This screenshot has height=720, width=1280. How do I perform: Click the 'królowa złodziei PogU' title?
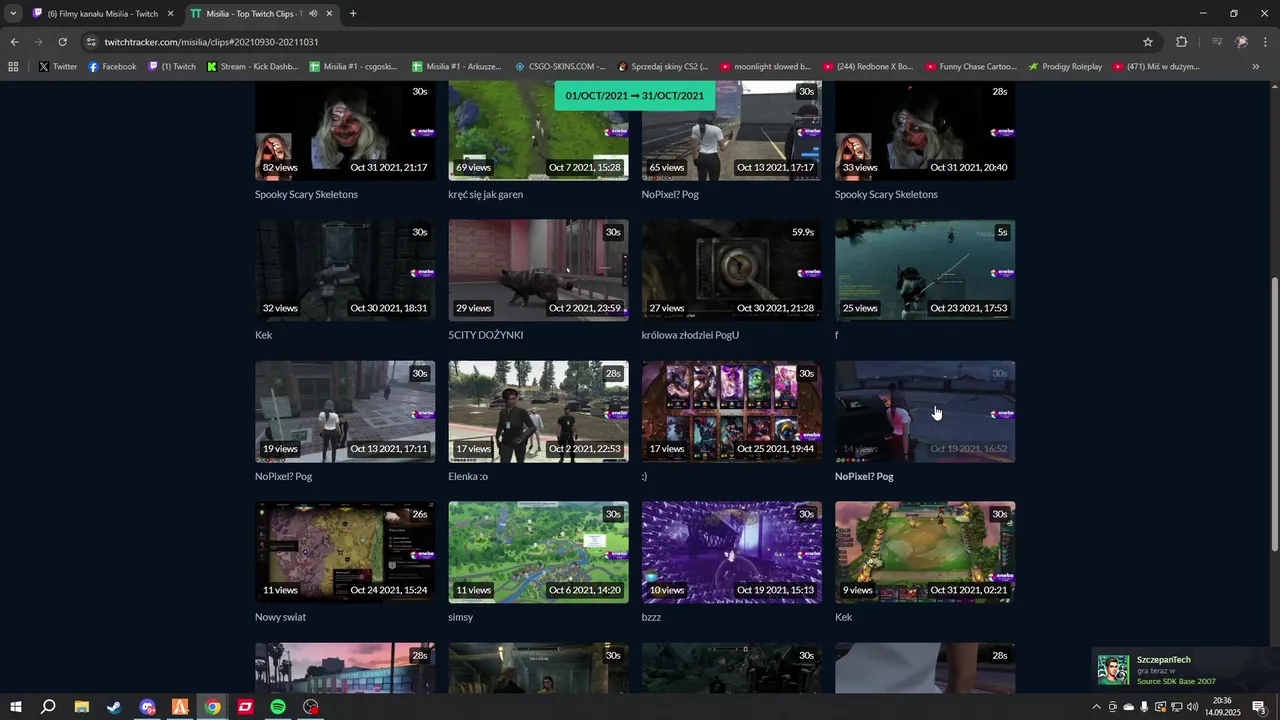click(691, 335)
